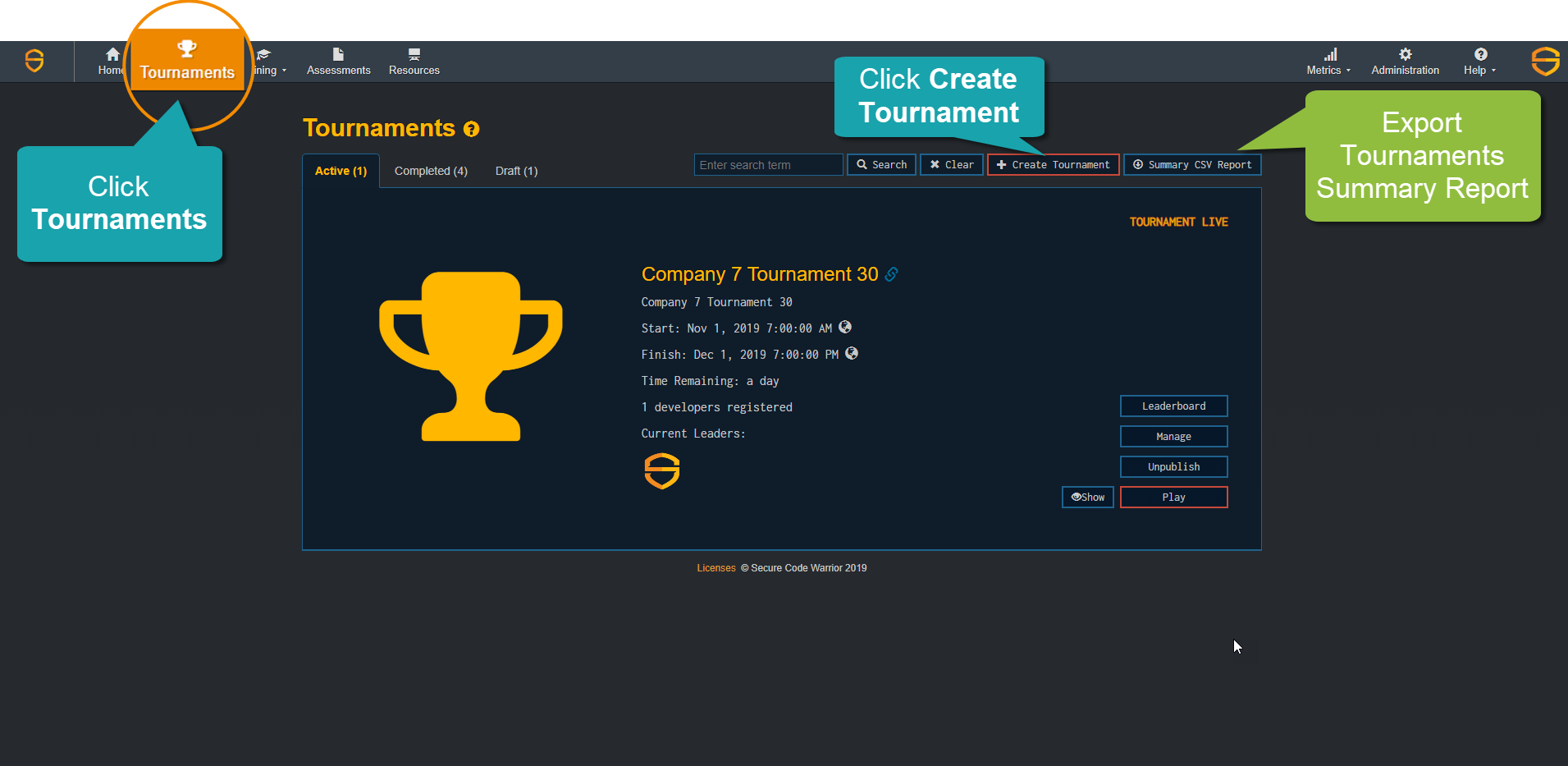Select the Active tournaments tab

click(x=340, y=170)
